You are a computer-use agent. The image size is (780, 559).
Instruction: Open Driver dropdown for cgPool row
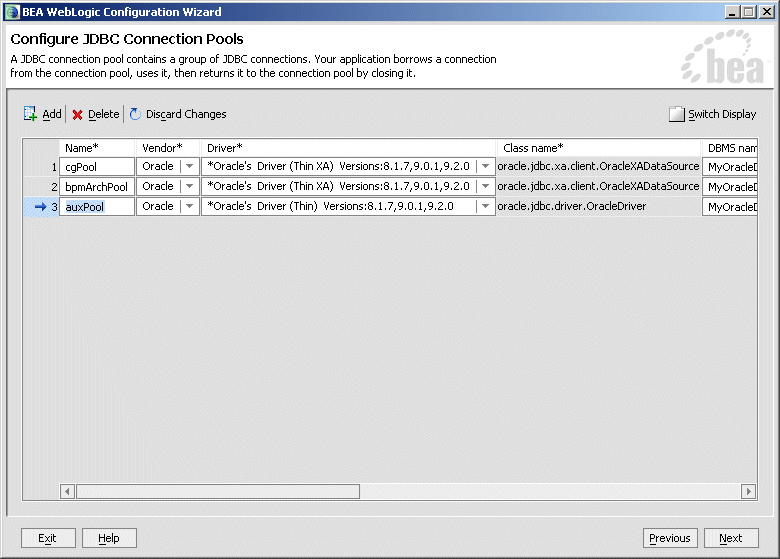point(486,167)
